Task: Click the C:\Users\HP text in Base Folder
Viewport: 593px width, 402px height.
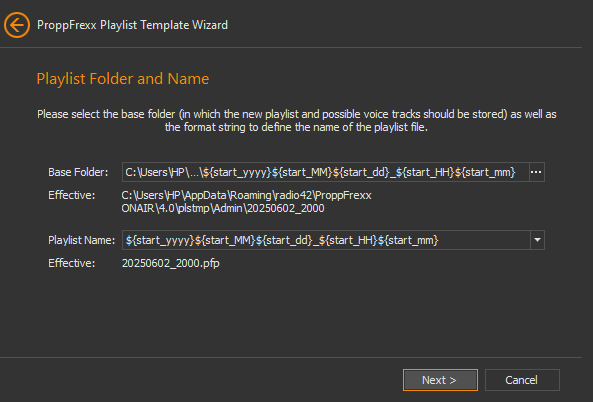Action: [x=155, y=172]
